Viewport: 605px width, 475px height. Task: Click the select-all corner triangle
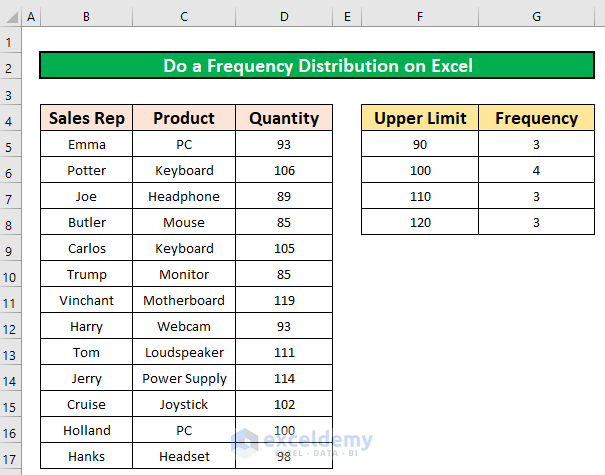(10, 17)
